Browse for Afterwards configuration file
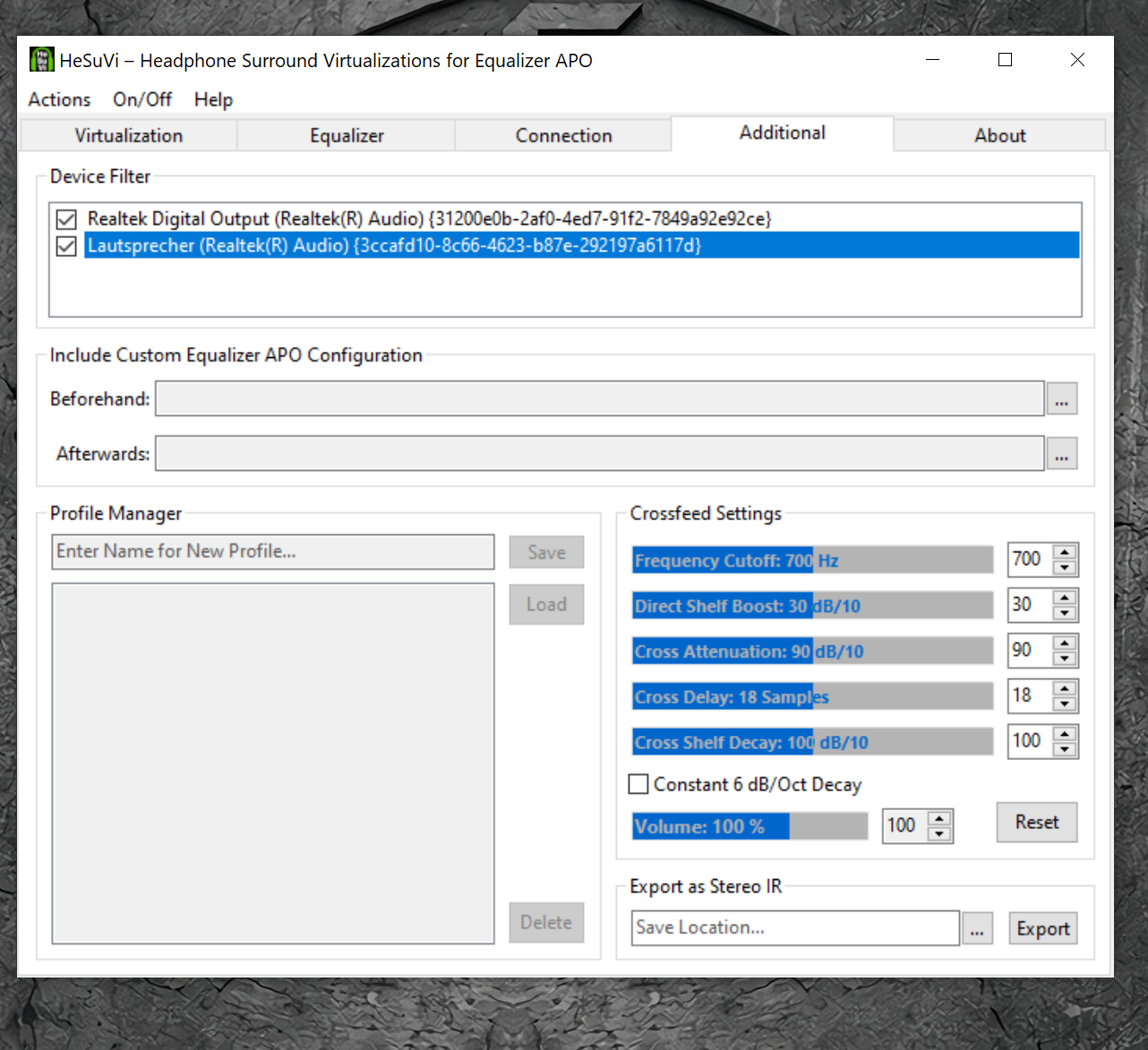 coord(1062,454)
